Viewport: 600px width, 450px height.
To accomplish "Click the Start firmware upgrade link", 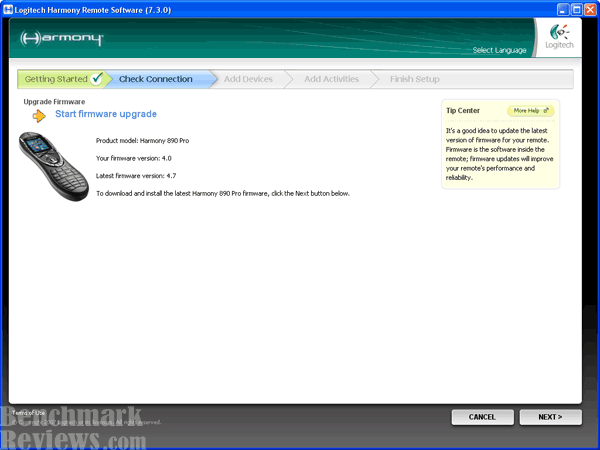I will tap(105, 114).
